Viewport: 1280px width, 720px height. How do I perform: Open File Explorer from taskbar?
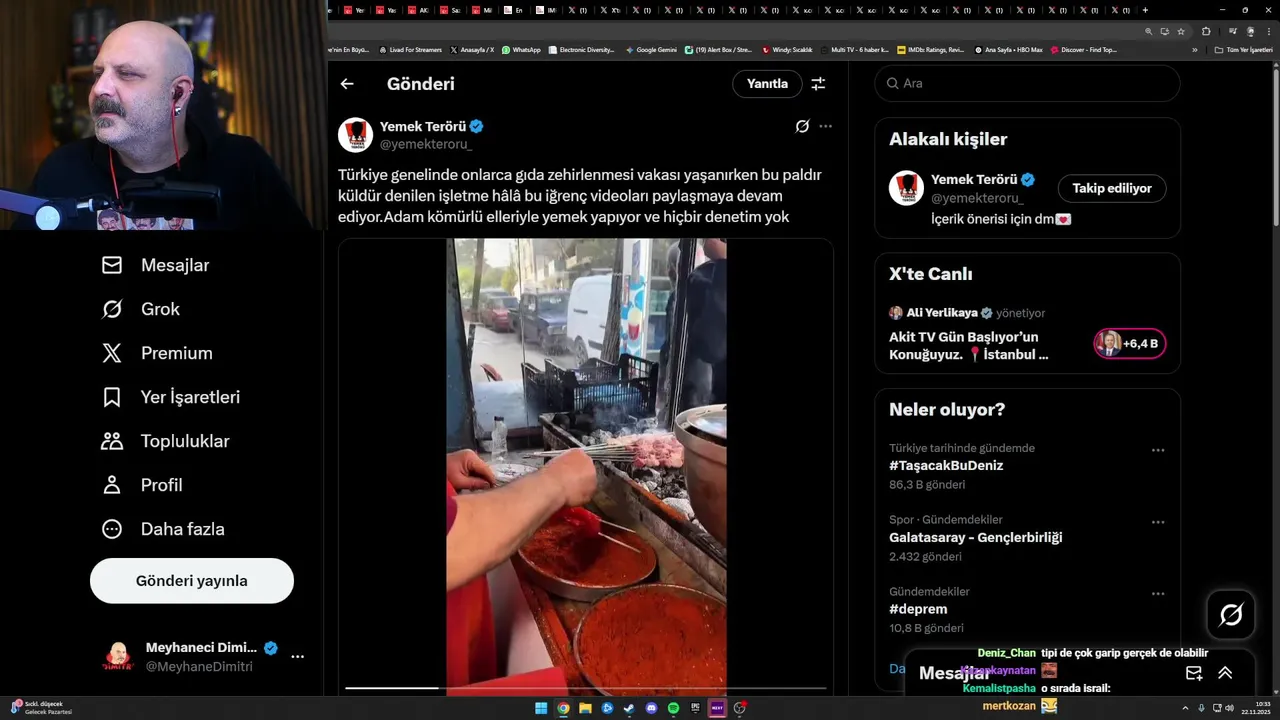click(585, 709)
